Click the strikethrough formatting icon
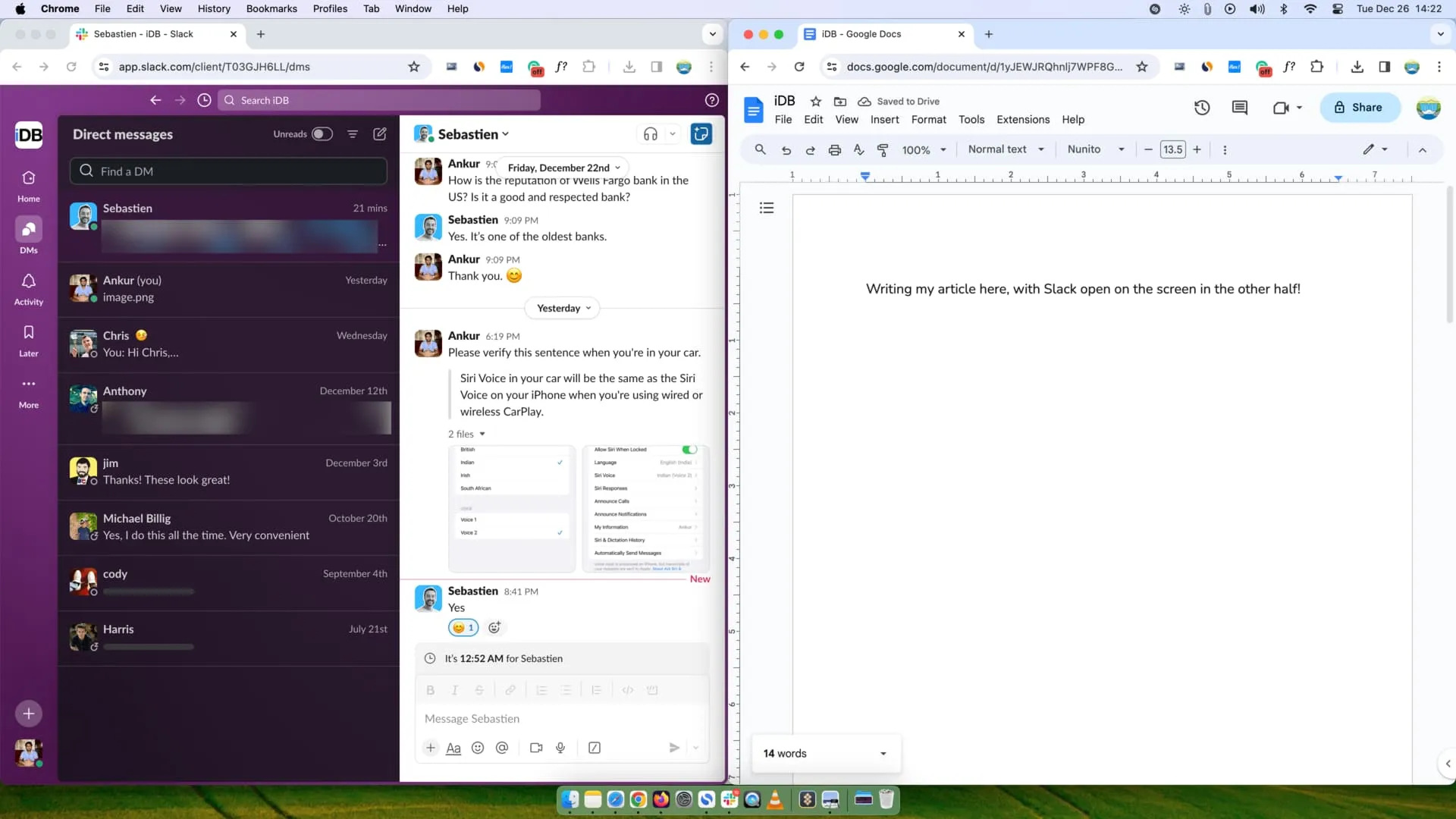1456x819 pixels. [479, 690]
